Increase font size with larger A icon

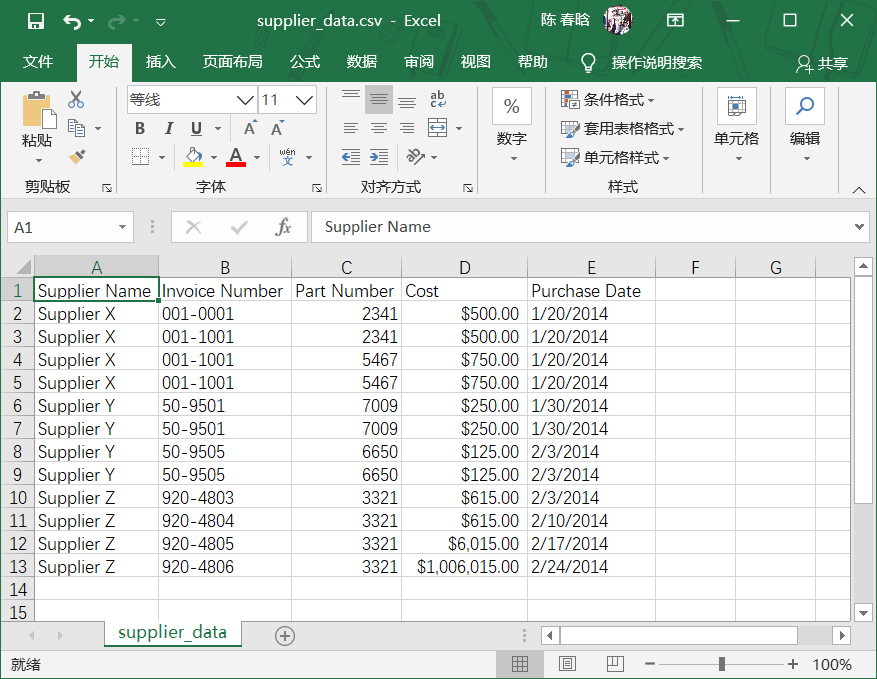pyautogui.click(x=251, y=128)
